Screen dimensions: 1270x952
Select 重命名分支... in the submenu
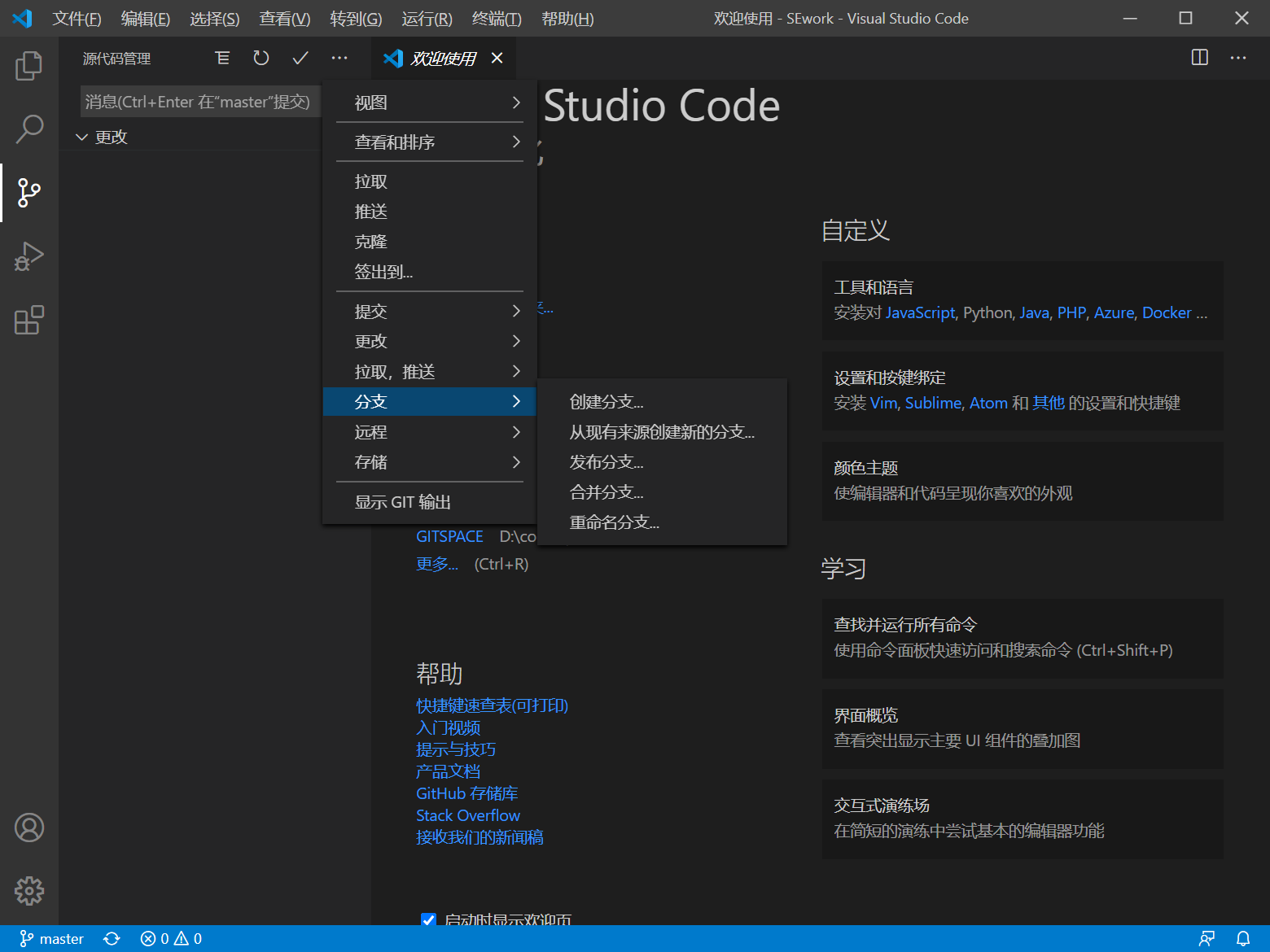pos(663,522)
